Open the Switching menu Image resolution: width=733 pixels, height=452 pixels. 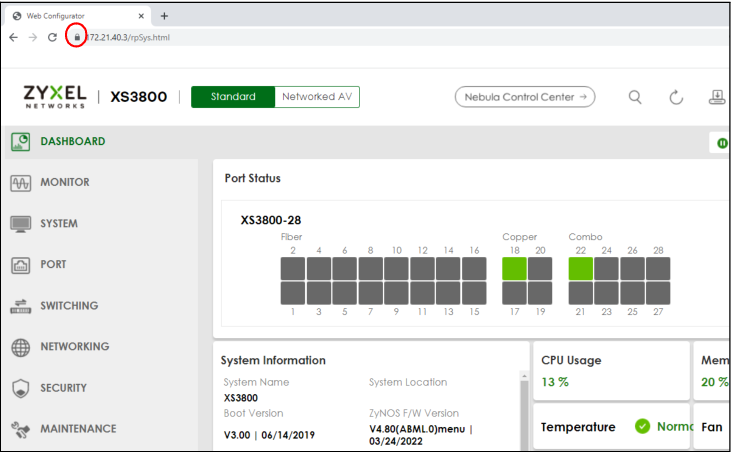[x=69, y=306]
